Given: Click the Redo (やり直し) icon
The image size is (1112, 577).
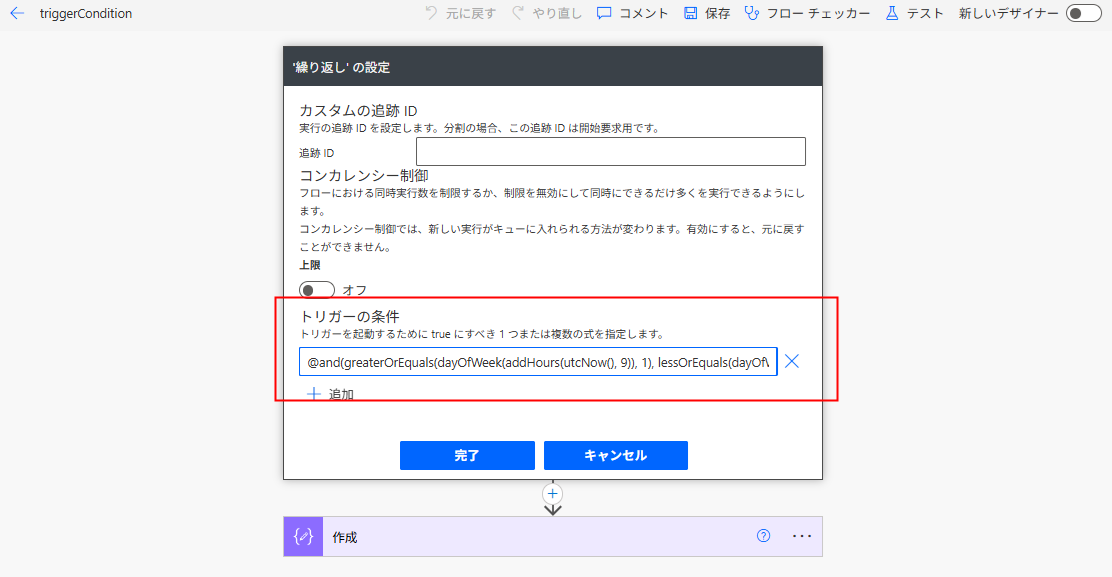Looking at the screenshot, I should coord(518,14).
